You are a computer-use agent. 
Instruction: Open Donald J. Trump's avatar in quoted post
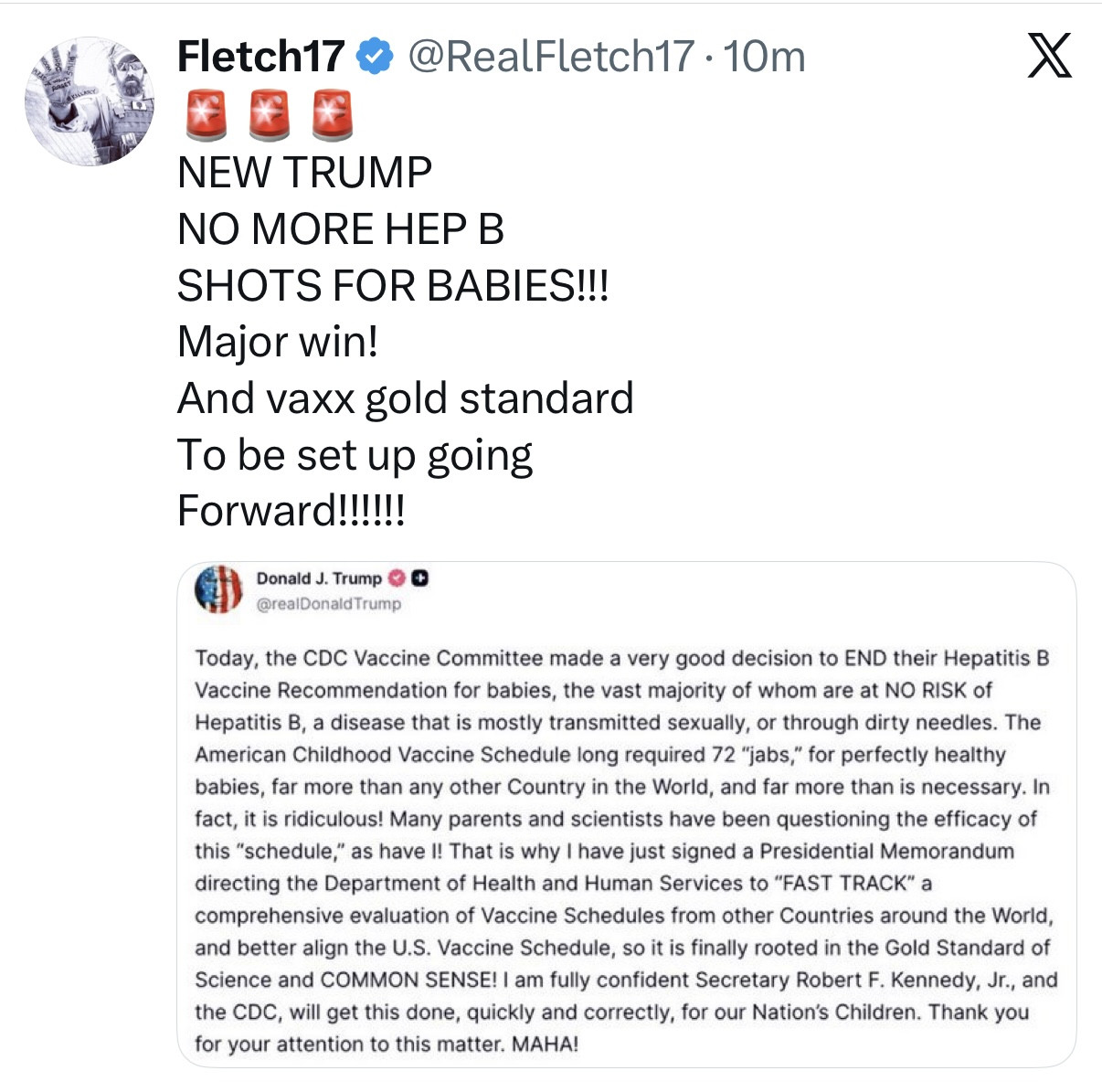(x=218, y=589)
